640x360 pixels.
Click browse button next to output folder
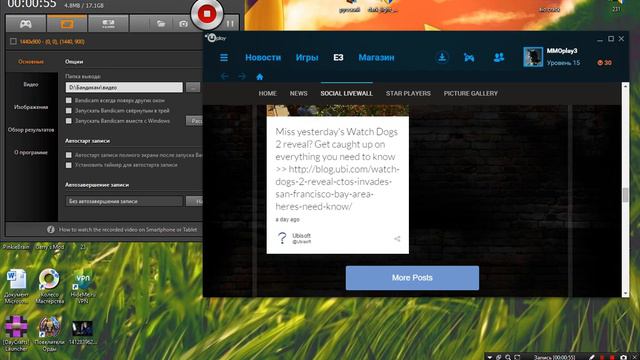pos(193,87)
